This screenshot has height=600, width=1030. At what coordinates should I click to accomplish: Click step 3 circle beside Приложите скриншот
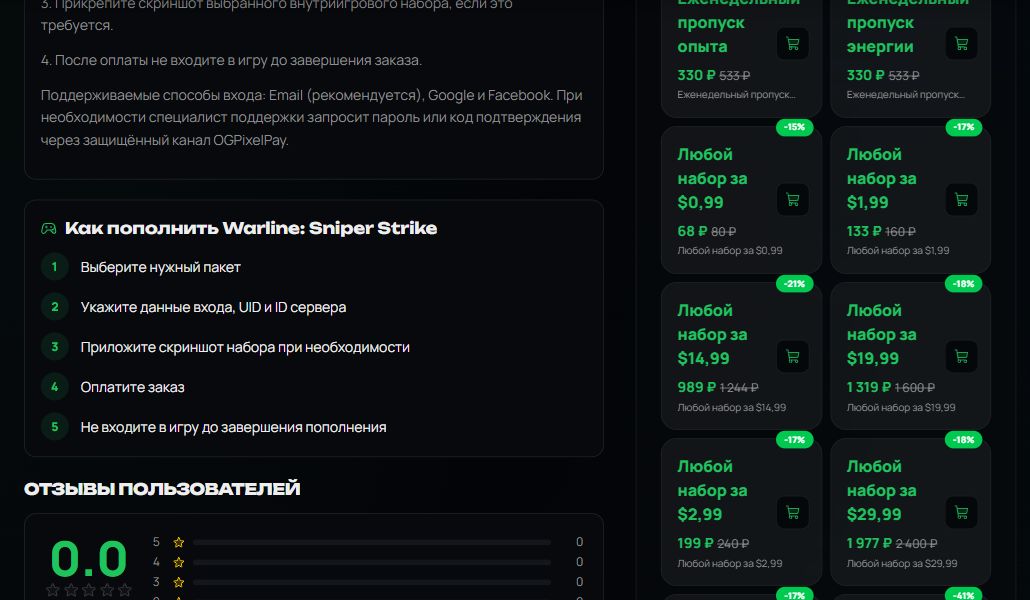coord(55,347)
